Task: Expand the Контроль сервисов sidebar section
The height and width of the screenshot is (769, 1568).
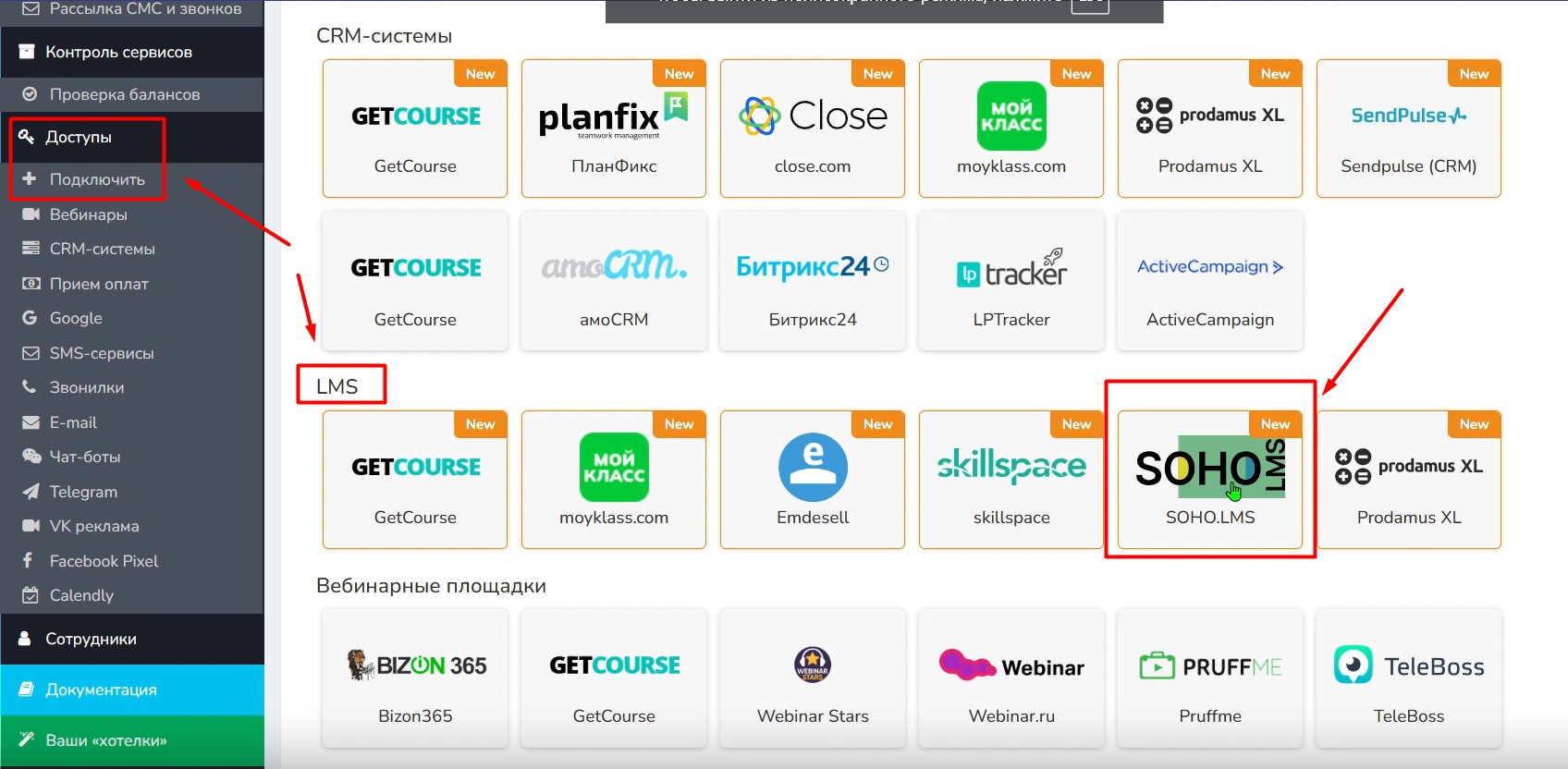Action: pyautogui.click(x=118, y=52)
